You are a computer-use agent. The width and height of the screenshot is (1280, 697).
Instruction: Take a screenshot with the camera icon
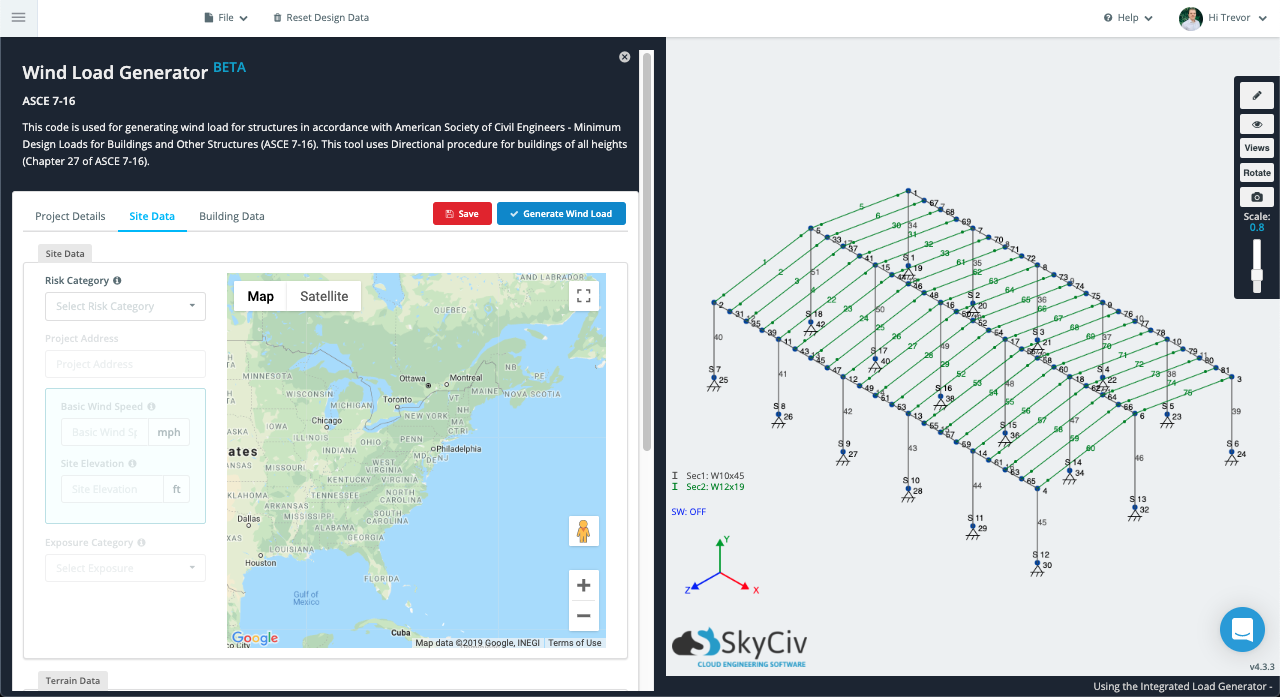pyautogui.click(x=1256, y=196)
